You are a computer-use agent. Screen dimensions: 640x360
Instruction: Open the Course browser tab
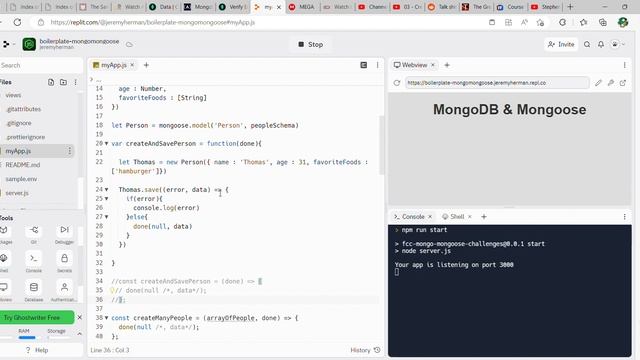[x=511, y=7]
